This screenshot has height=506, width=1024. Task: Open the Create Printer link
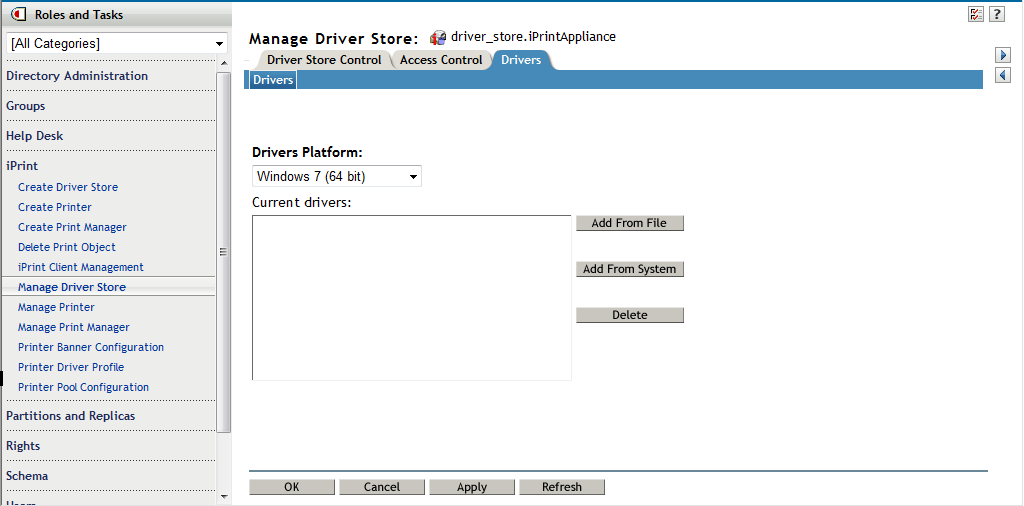point(55,207)
